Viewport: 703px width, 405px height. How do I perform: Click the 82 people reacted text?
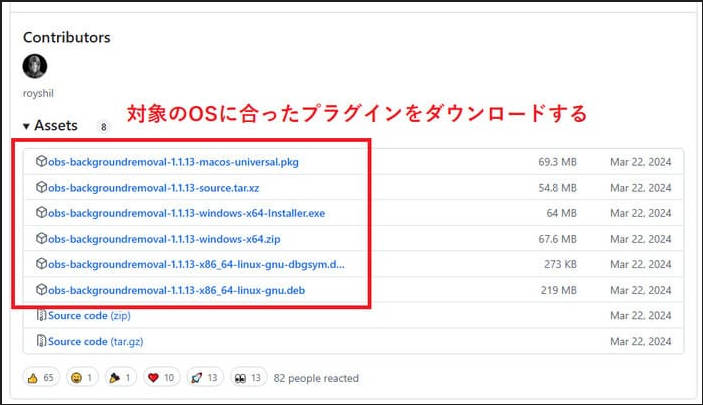(x=316, y=378)
